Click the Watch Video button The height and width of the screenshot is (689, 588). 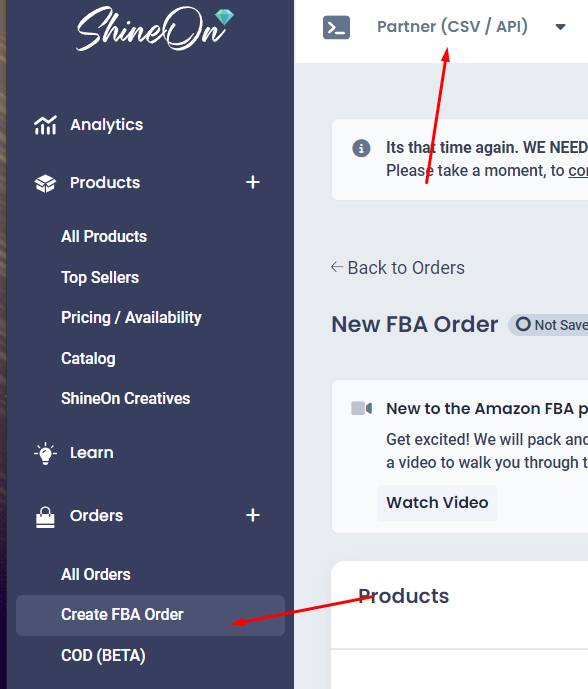(x=437, y=503)
